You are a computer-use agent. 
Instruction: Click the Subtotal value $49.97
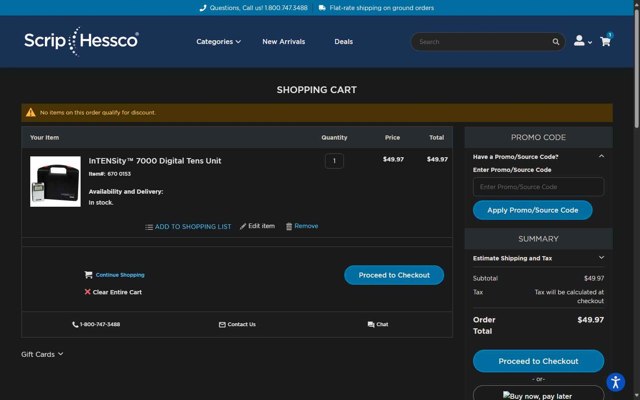[x=594, y=278]
